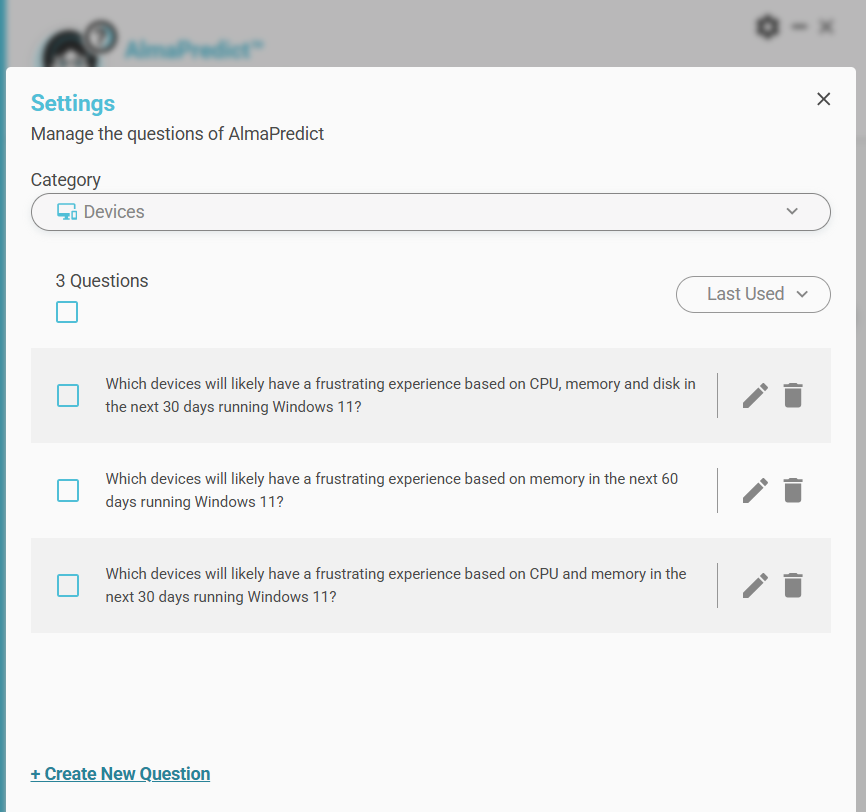Select the CPU and memory question text
Screen dimensions: 866x812
[396, 586]
